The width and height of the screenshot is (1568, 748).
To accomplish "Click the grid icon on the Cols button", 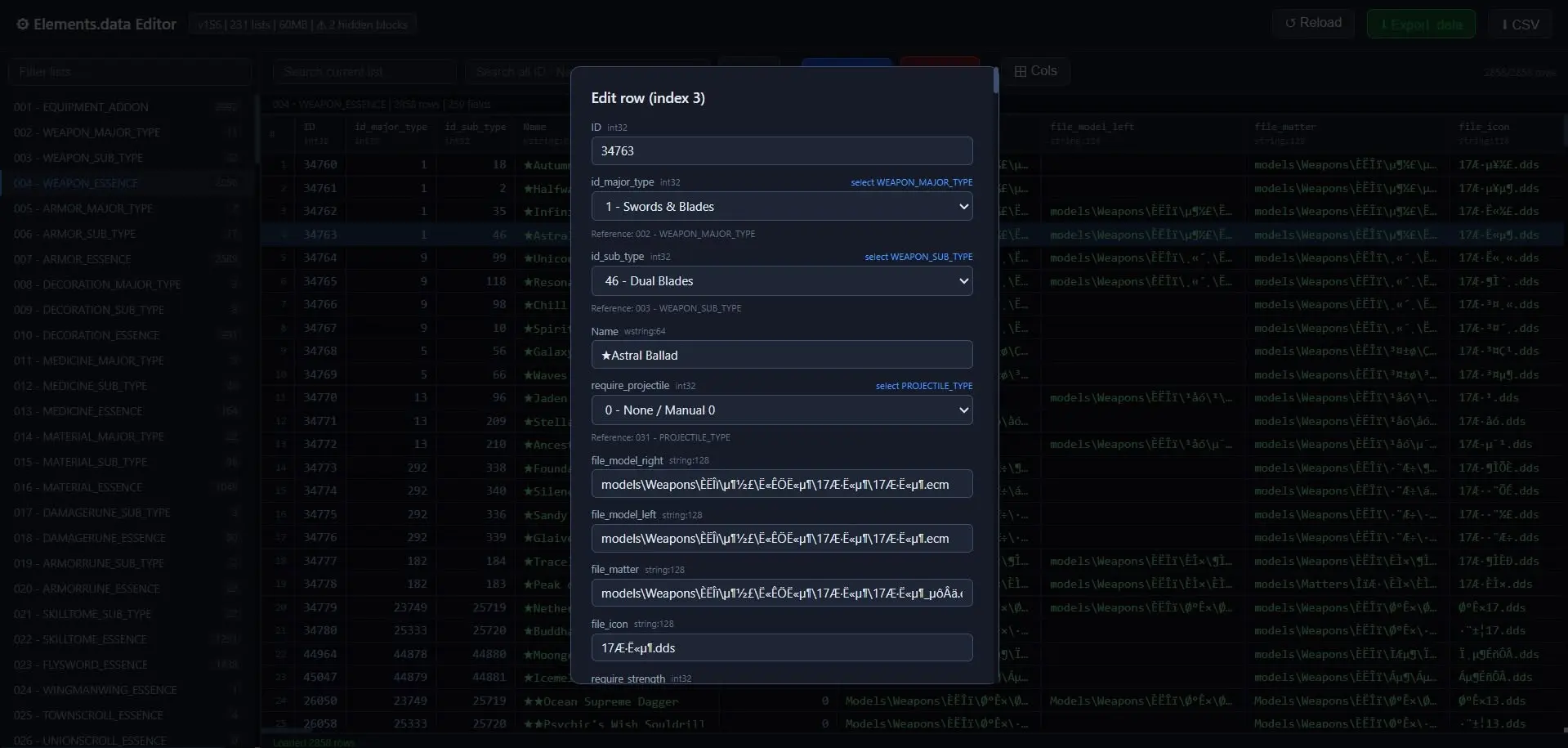I will pos(1021,71).
